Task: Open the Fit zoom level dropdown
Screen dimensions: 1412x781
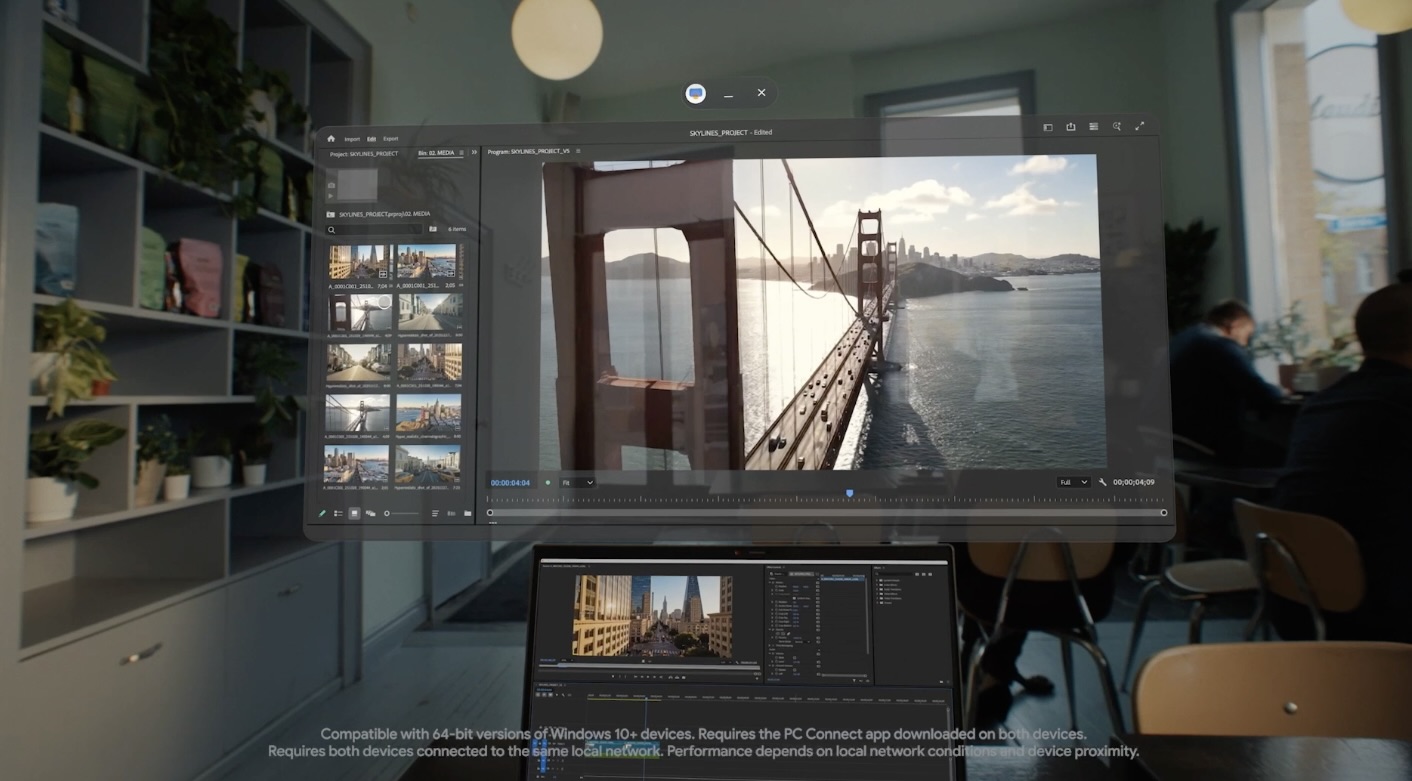Action: click(x=577, y=482)
